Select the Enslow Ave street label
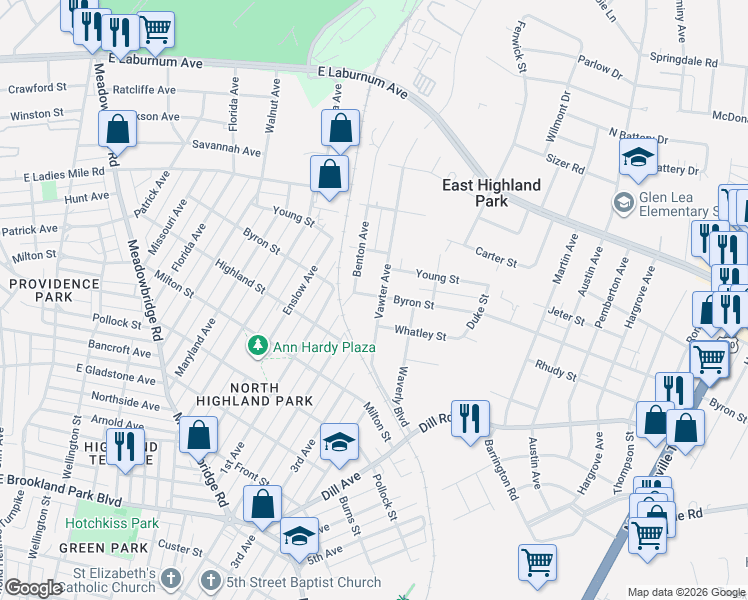The height and width of the screenshot is (600, 748). [x=300, y=290]
